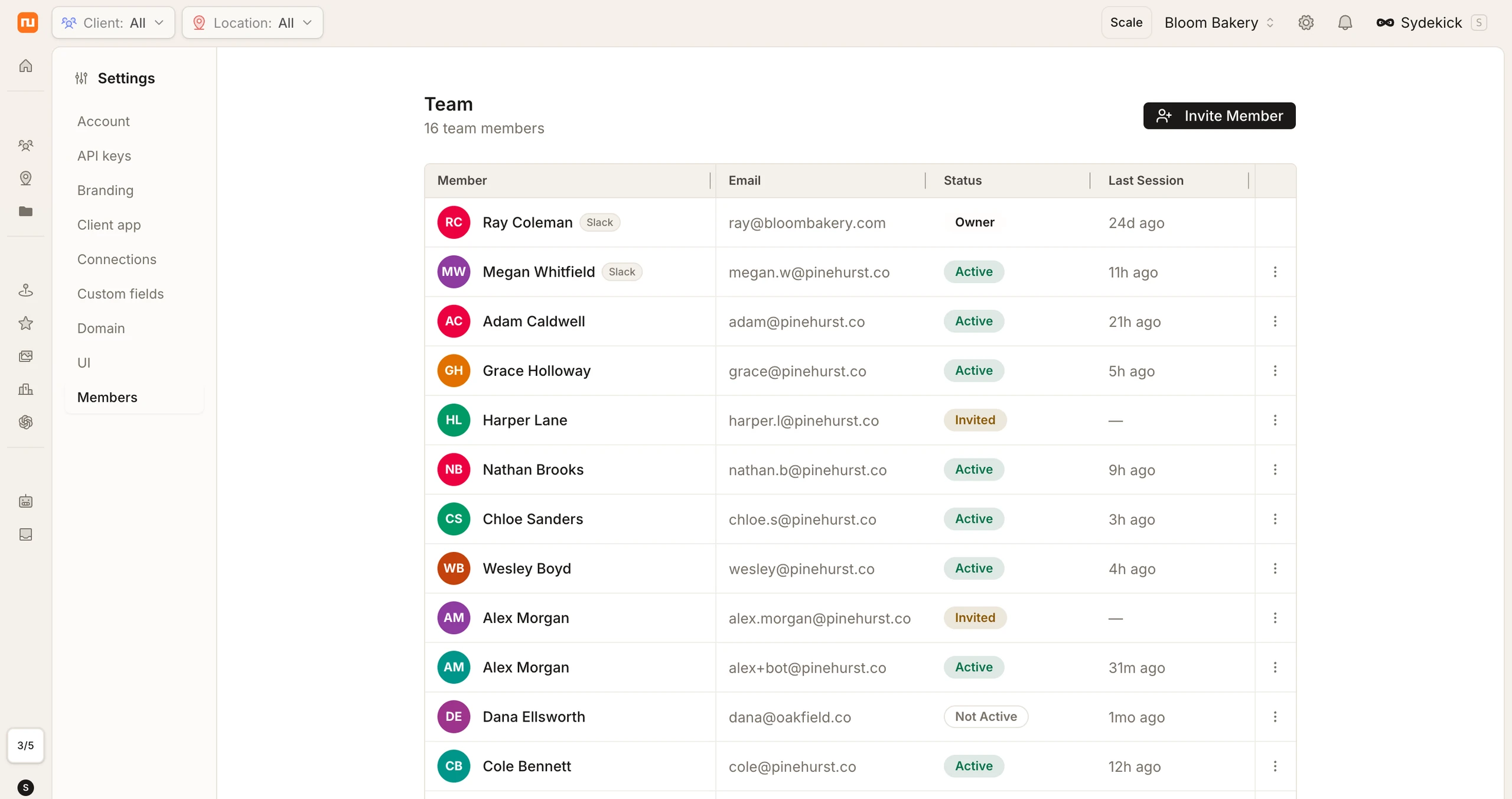Open the star icon in sidebar
The width and height of the screenshot is (1512, 799).
click(25, 323)
